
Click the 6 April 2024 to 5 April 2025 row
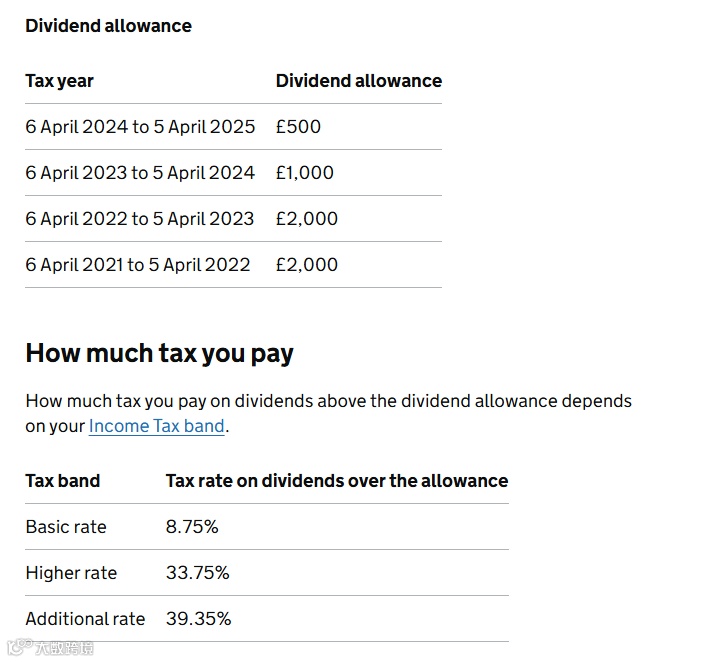tap(233, 127)
